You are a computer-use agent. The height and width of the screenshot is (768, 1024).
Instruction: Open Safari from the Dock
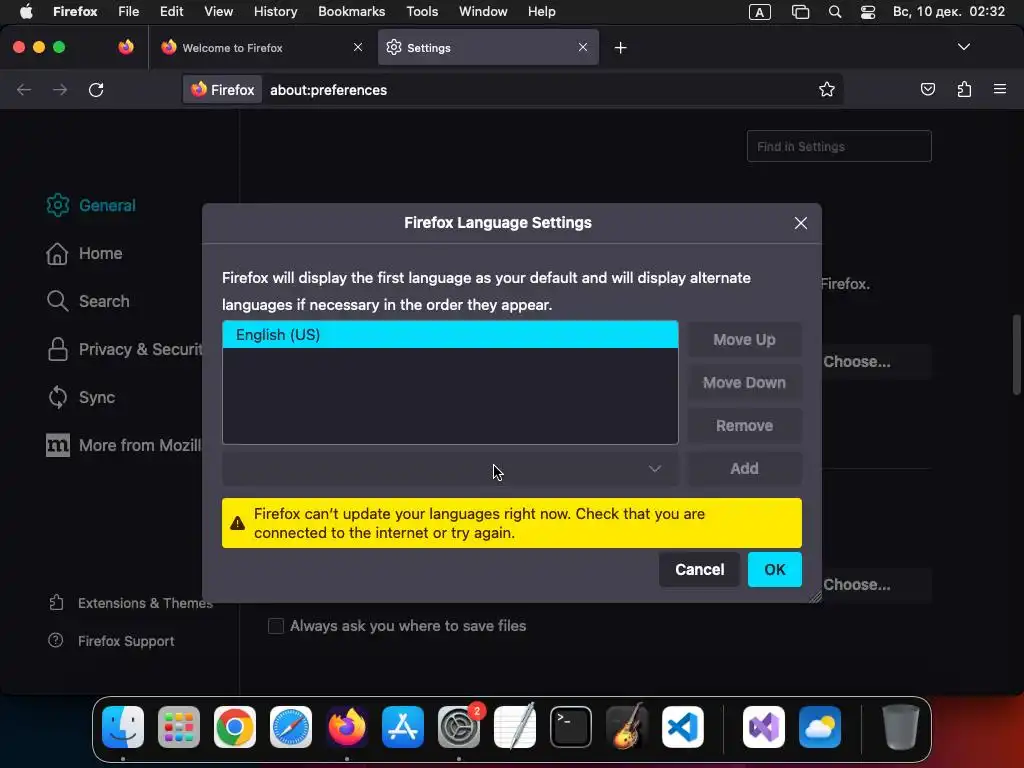coord(291,727)
